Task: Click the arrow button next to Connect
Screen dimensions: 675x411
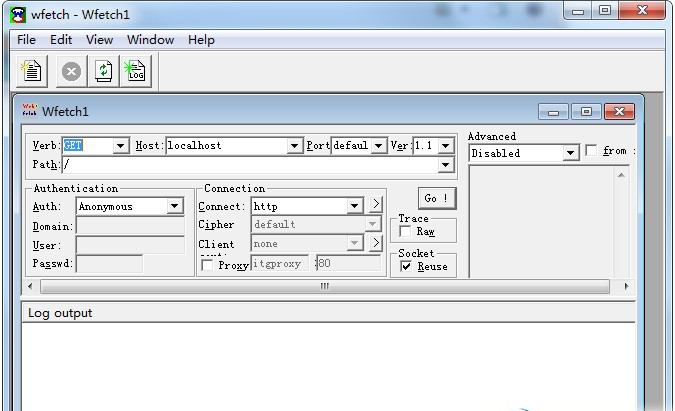Action: tap(376, 204)
